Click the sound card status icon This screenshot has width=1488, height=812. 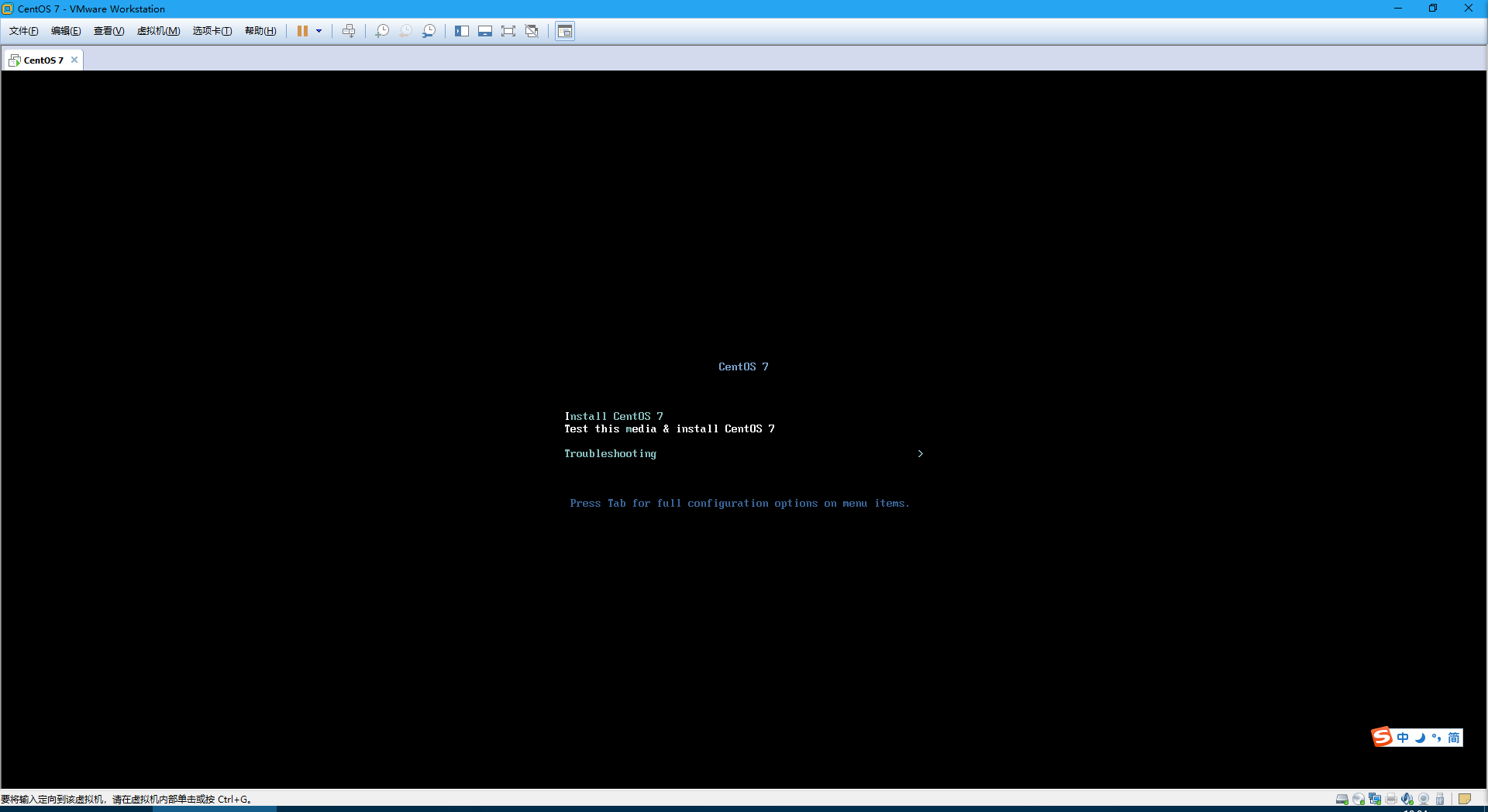coord(1407,799)
